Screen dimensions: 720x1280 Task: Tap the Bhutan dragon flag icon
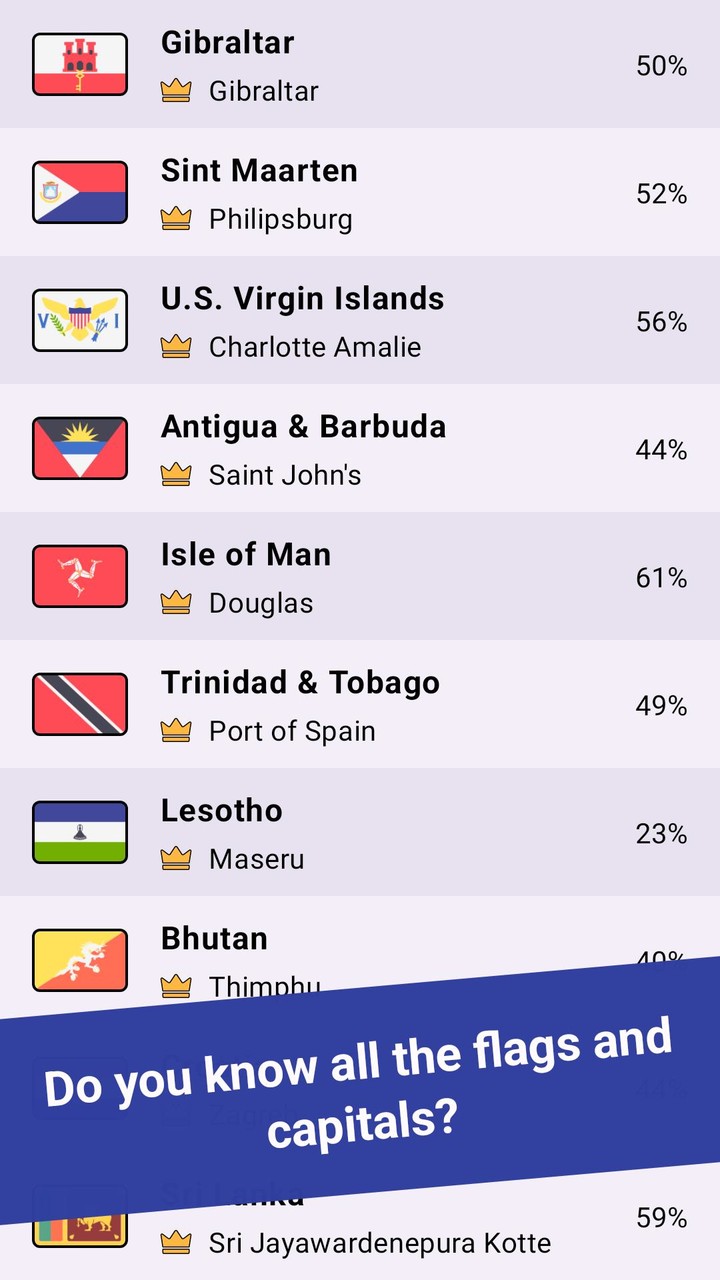tap(80, 960)
